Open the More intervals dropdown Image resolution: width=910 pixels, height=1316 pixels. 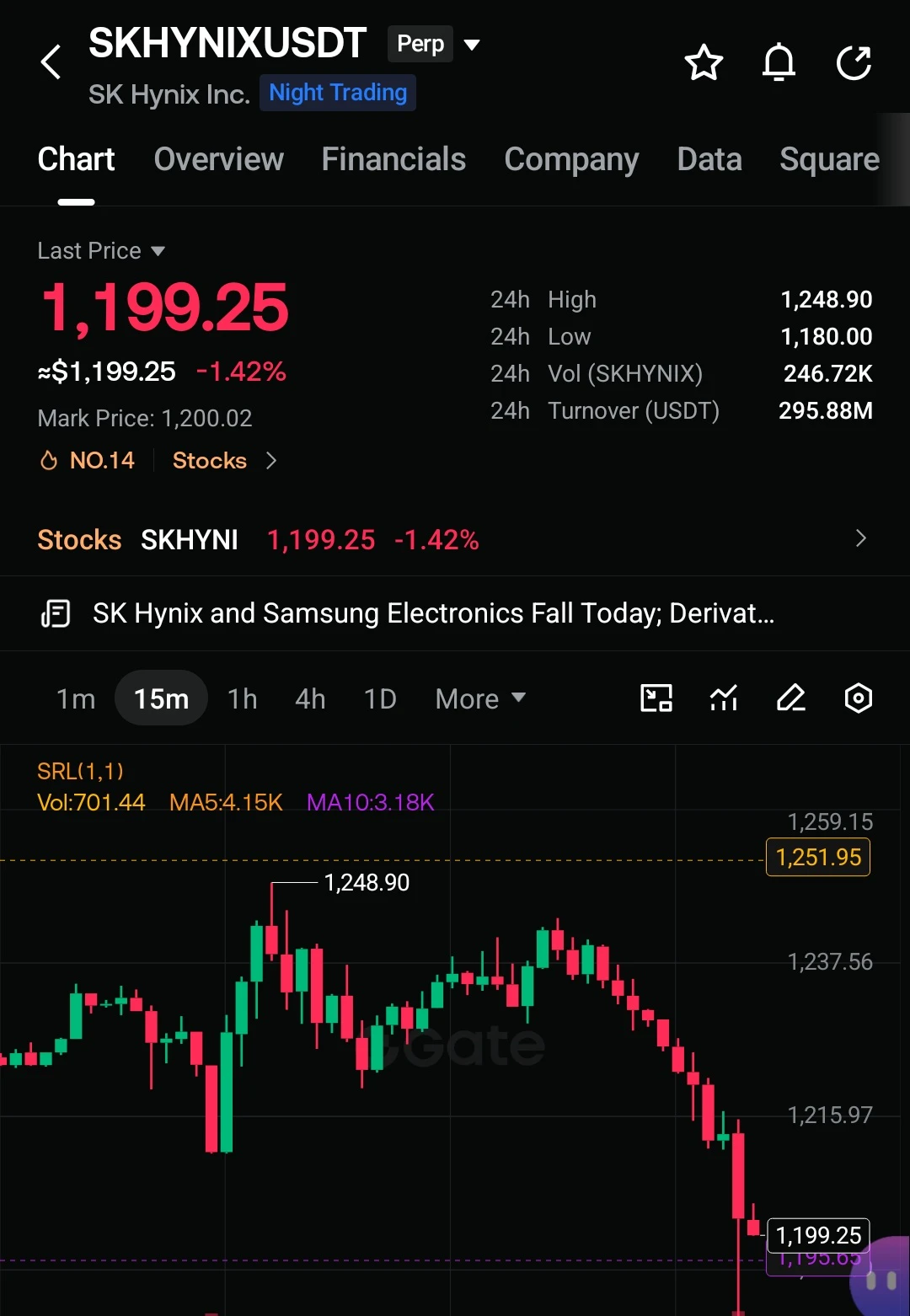(x=480, y=698)
